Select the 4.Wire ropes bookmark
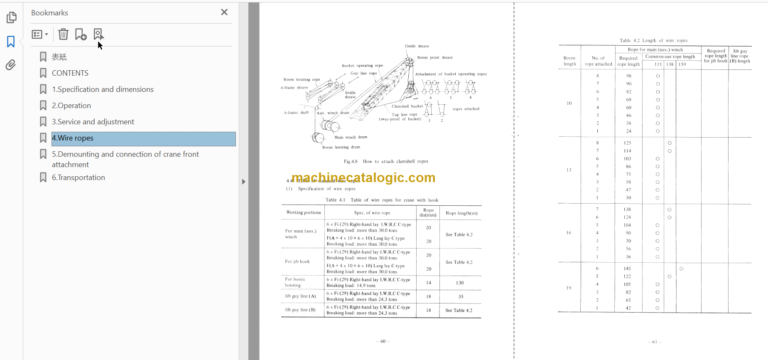Screen dimensions: 768x360 pyautogui.click(x=144, y=138)
